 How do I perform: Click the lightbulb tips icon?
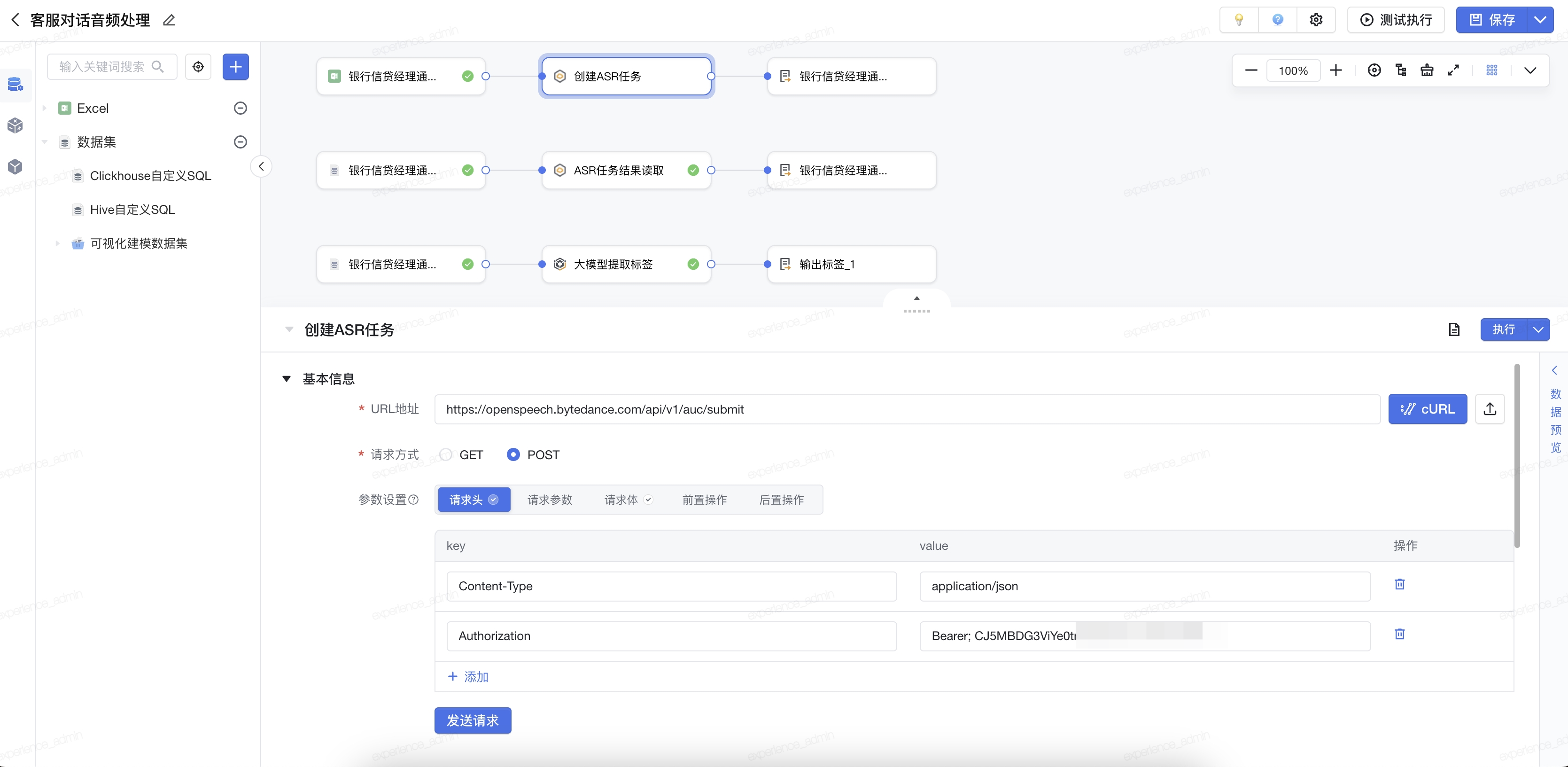click(x=1239, y=20)
